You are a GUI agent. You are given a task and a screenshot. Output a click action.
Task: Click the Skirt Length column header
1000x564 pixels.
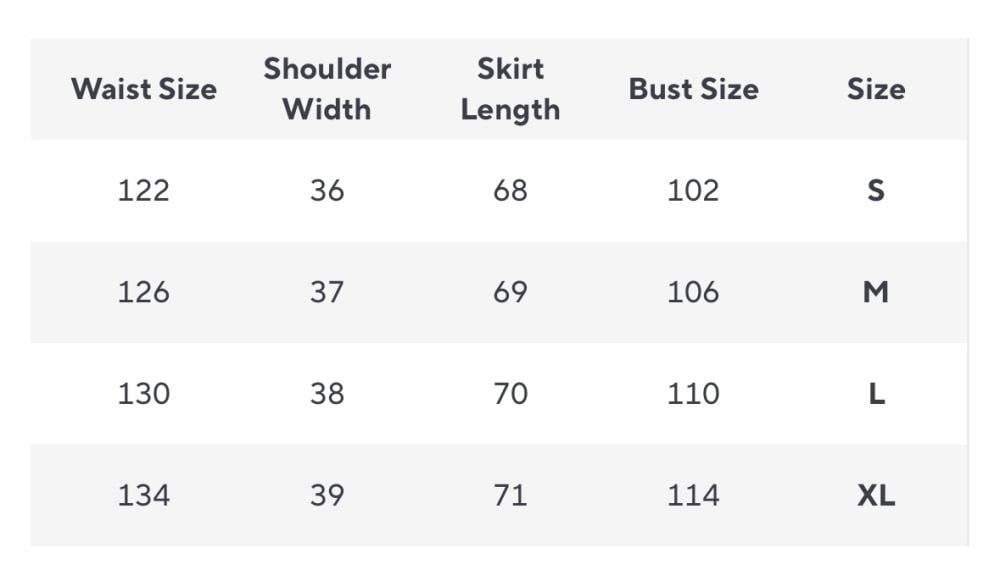(x=510, y=89)
